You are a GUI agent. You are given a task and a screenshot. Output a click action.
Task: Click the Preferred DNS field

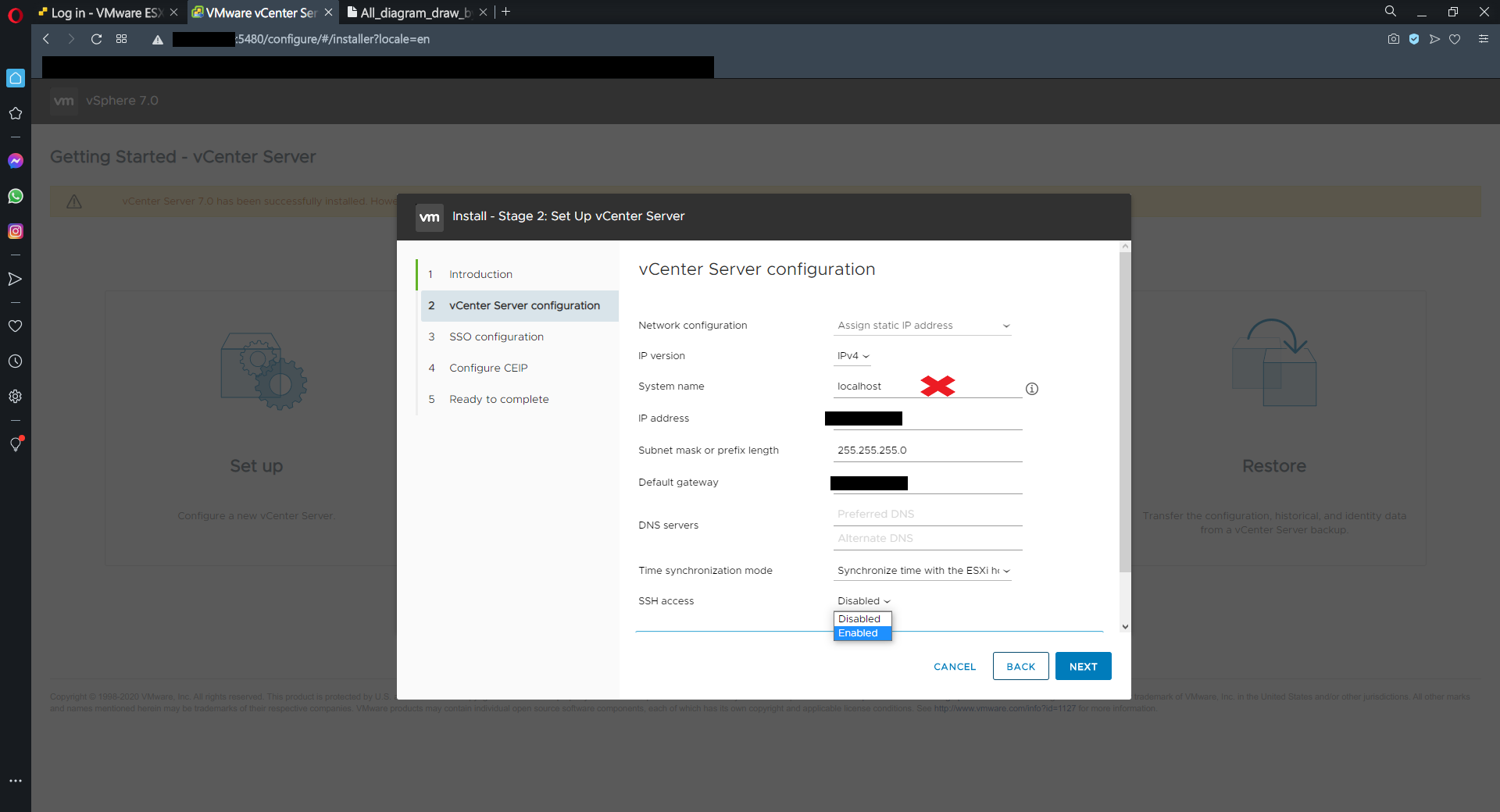(927, 515)
